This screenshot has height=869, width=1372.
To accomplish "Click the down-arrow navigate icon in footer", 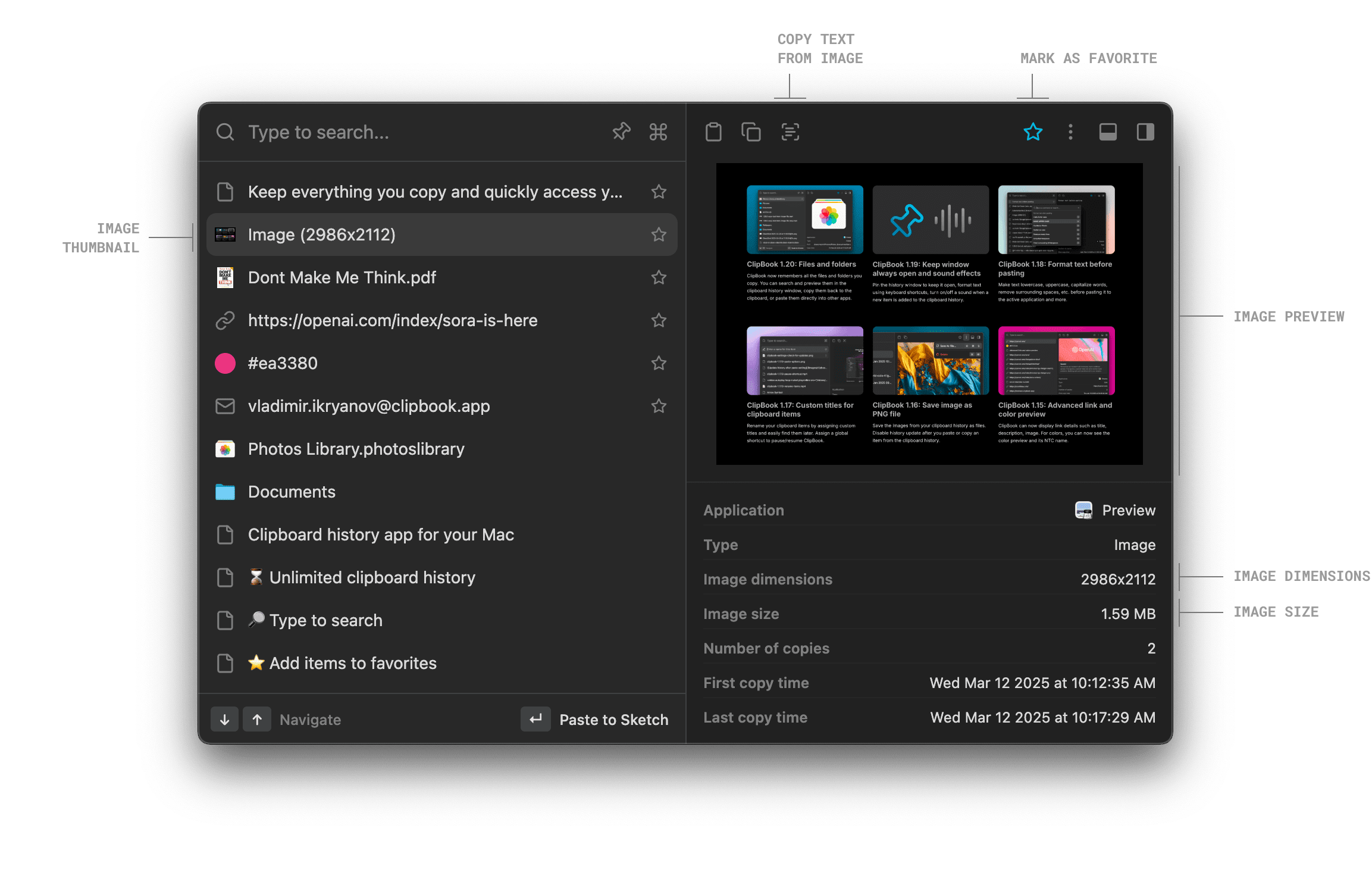I will click(x=224, y=719).
